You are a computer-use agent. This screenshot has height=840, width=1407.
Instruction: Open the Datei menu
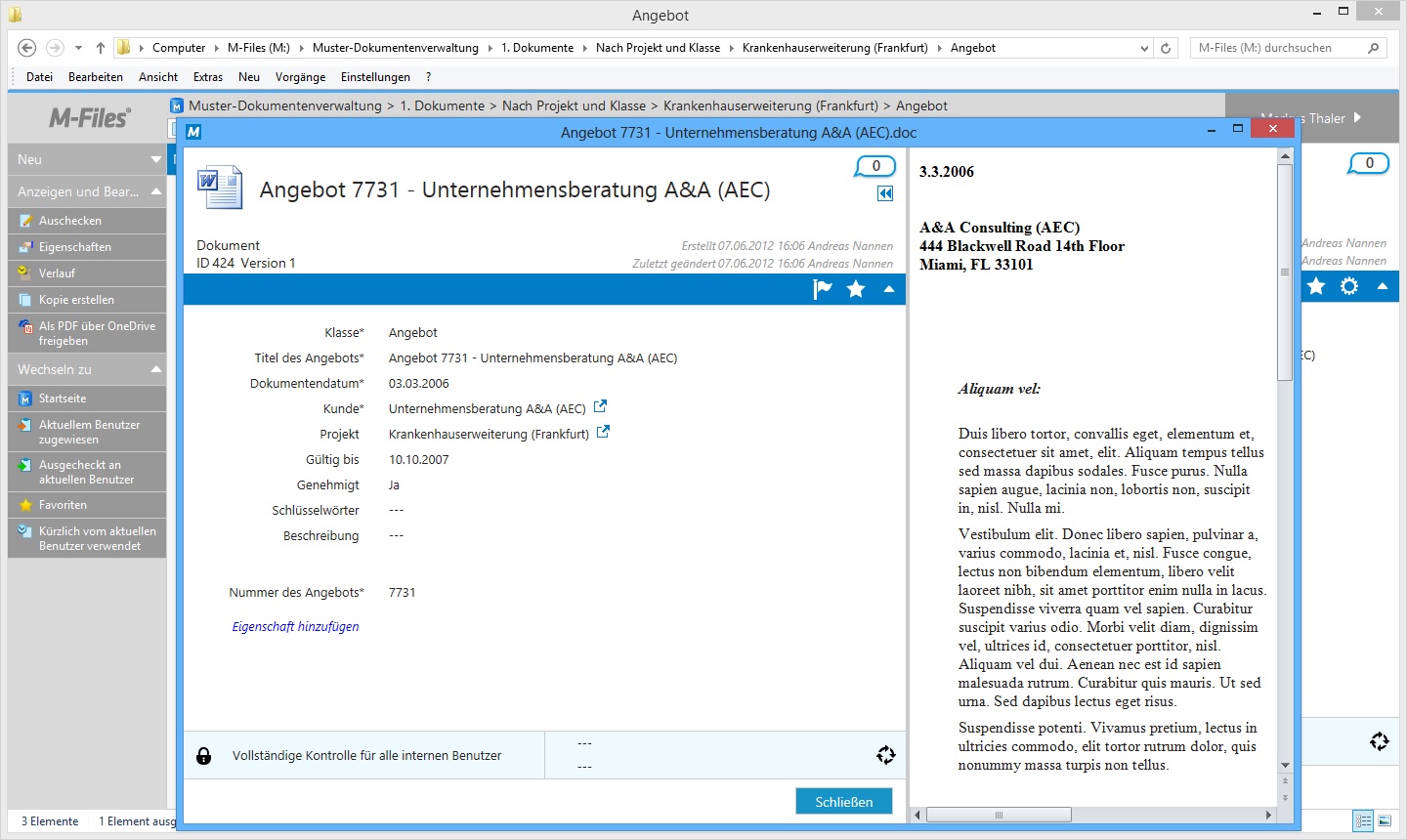(39, 77)
